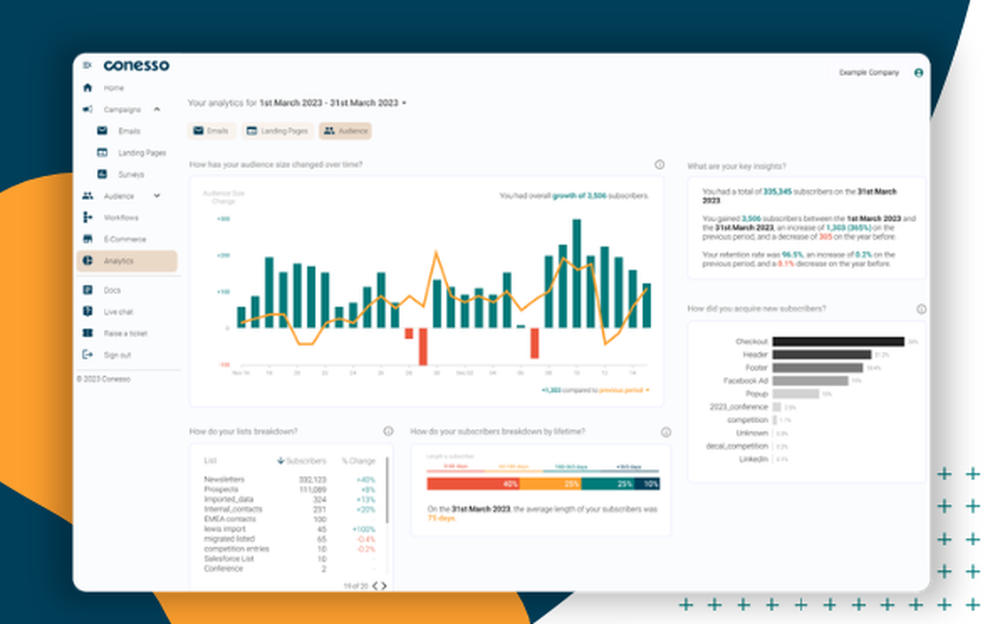Switch to the Emails analytics tab
The width and height of the screenshot is (1000, 624).
point(211,131)
